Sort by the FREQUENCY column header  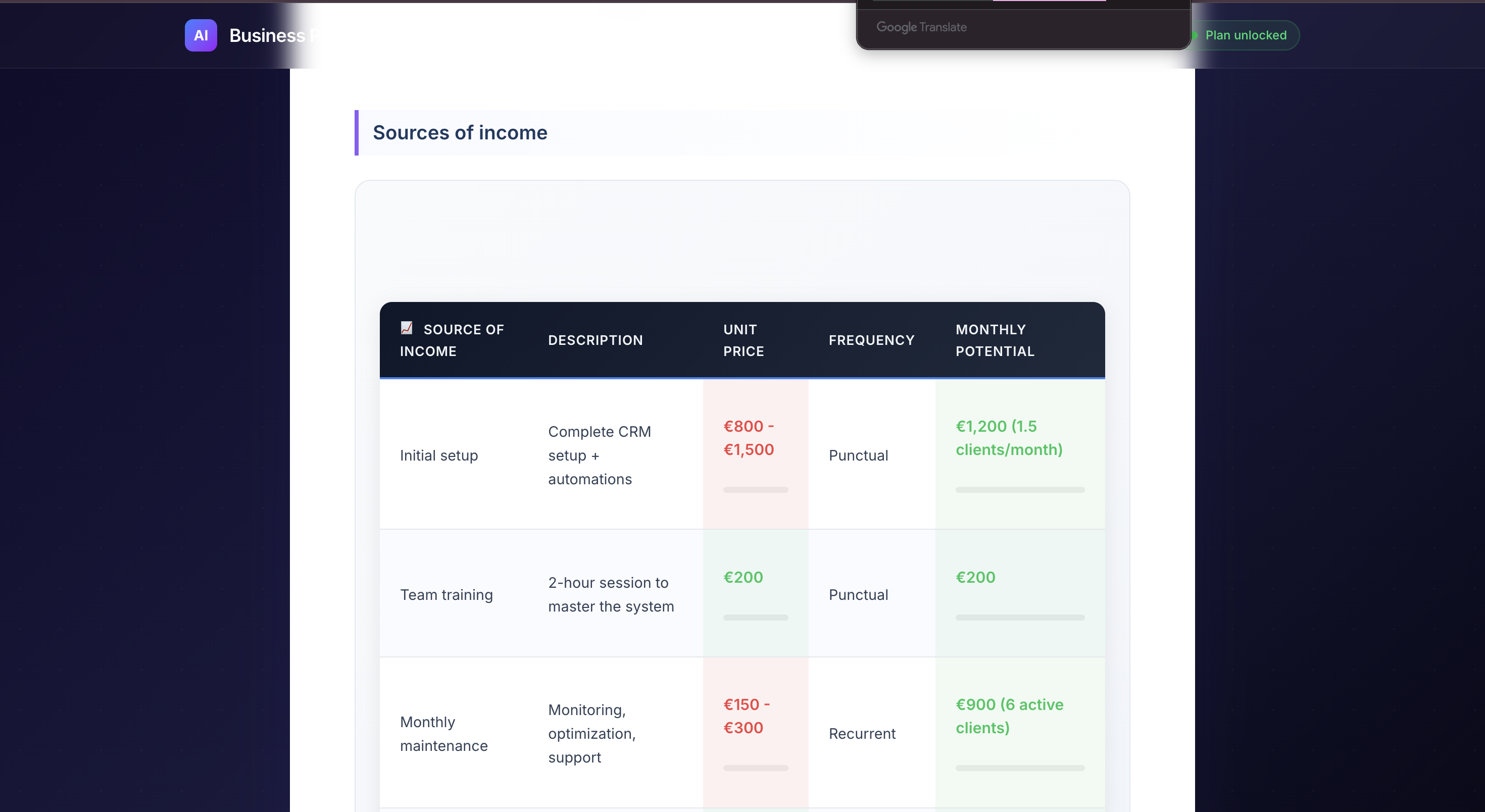point(871,340)
